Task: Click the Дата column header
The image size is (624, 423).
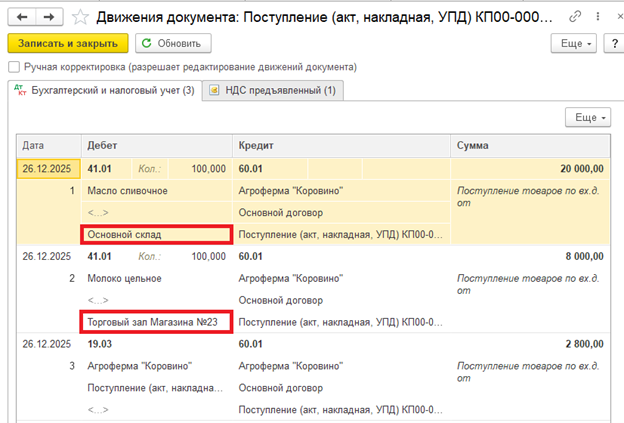Action: coord(49,146)
